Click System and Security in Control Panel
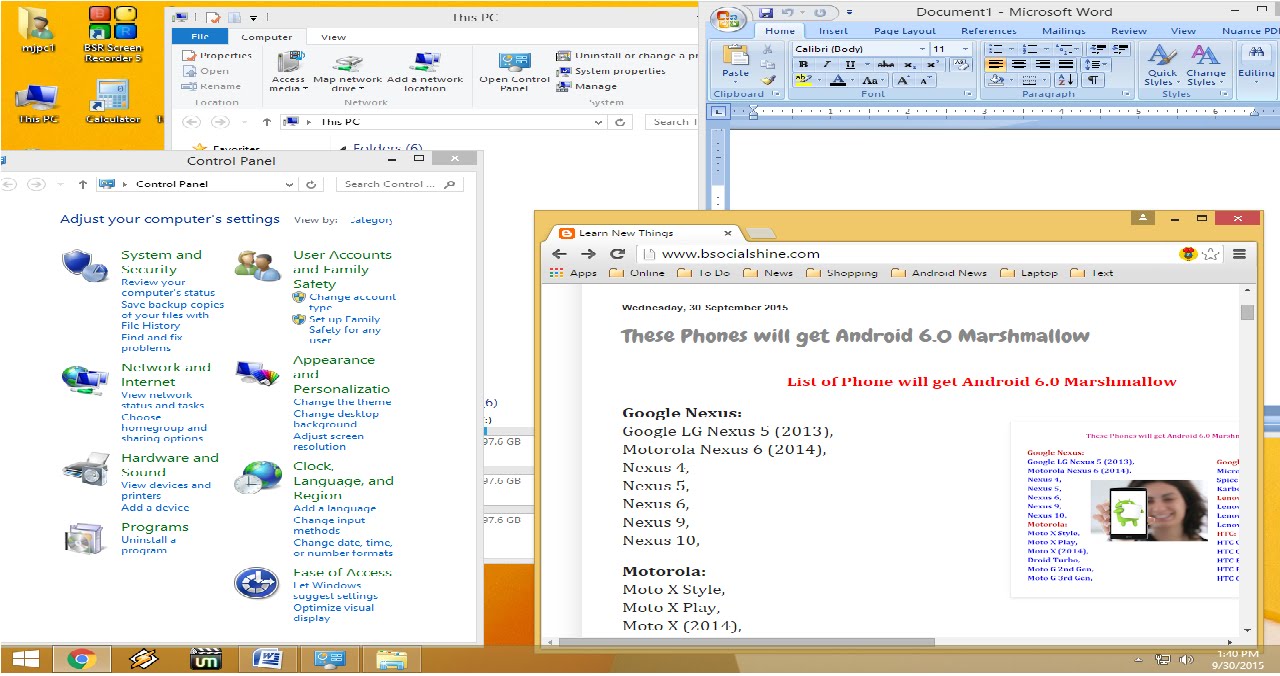 point(161,262)
